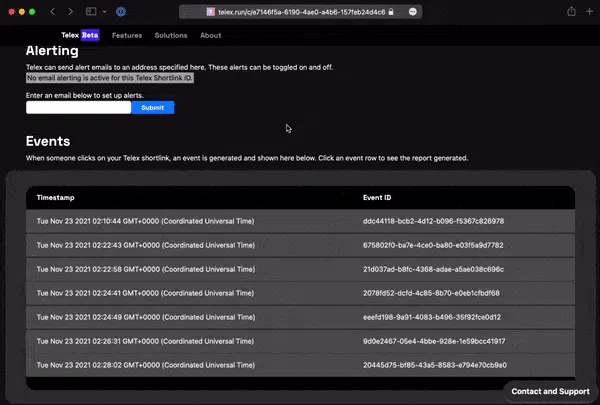The height and width of the screenshot is (405, 600).
Task: Open event row timestamped 02:28:02
Action: (x=300, y=365)
